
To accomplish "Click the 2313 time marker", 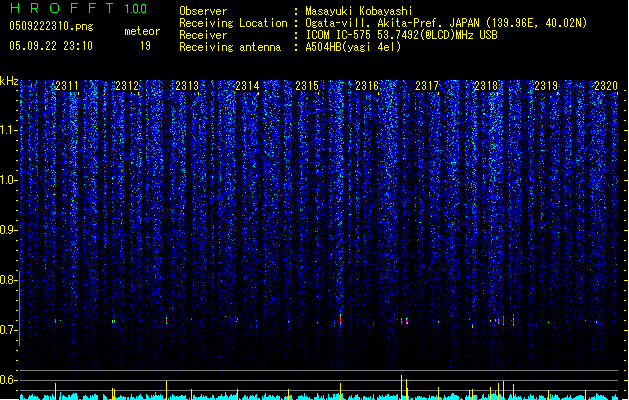I will coord(187,86).
